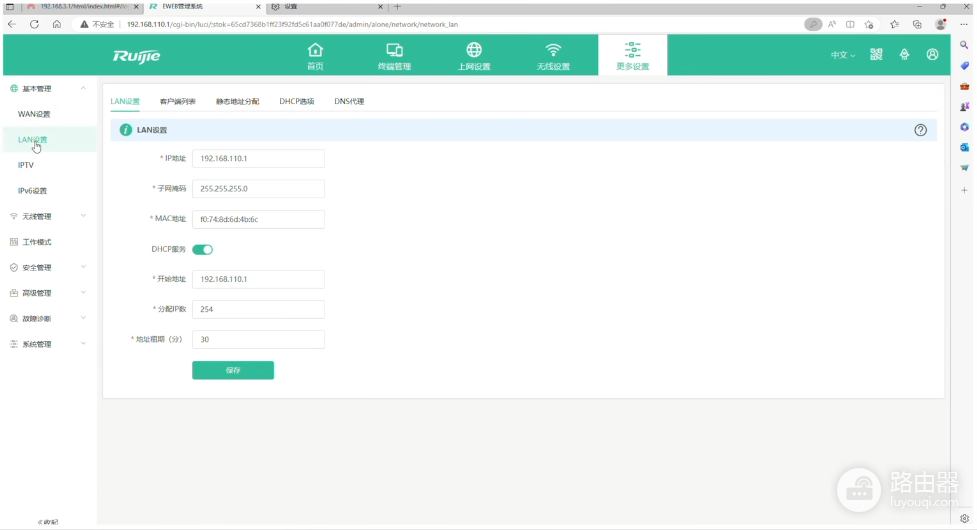Collapse the 基本管理 sidebar section
Image resolution: width=977 pixels, height=530 pixels.
point(48,88)
